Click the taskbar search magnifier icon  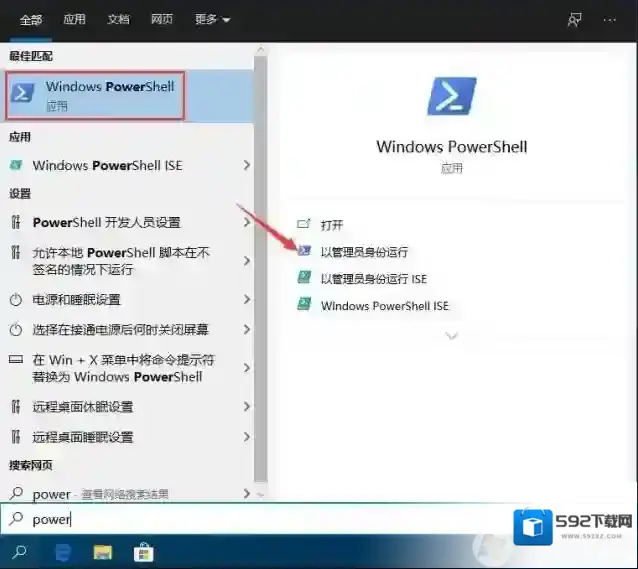[19, 551]
